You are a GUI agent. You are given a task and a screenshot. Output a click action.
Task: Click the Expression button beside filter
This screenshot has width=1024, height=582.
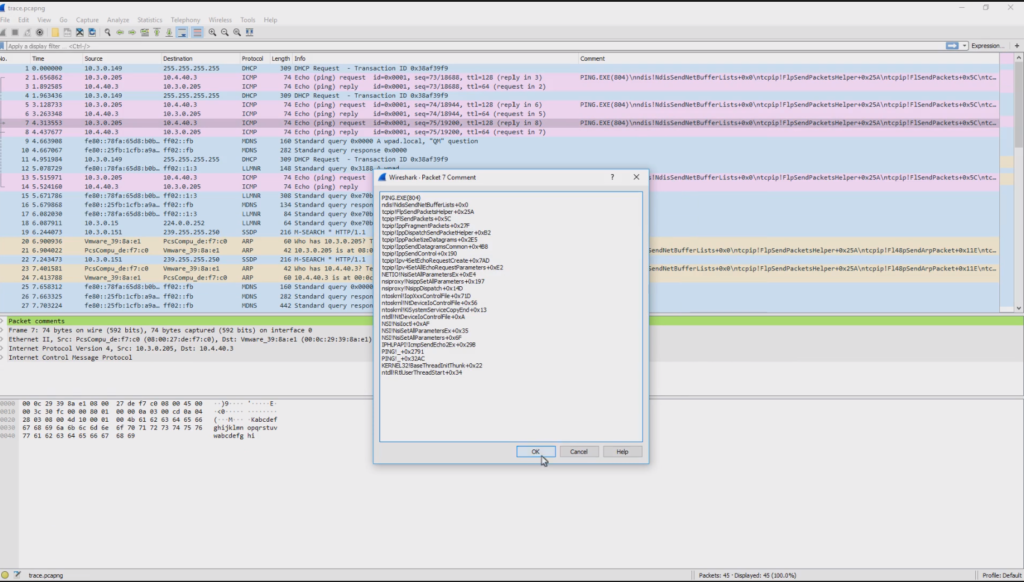(988, 46)
